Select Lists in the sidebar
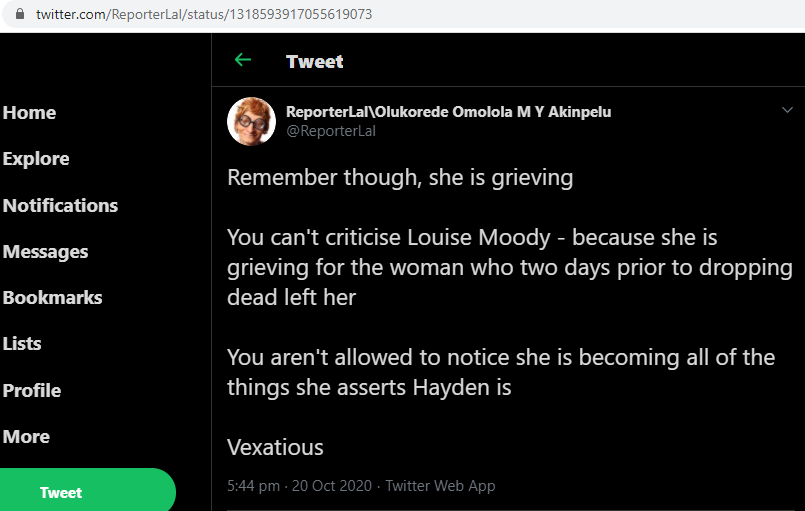This screenshot has width=805, height=511. pos(22,344)
